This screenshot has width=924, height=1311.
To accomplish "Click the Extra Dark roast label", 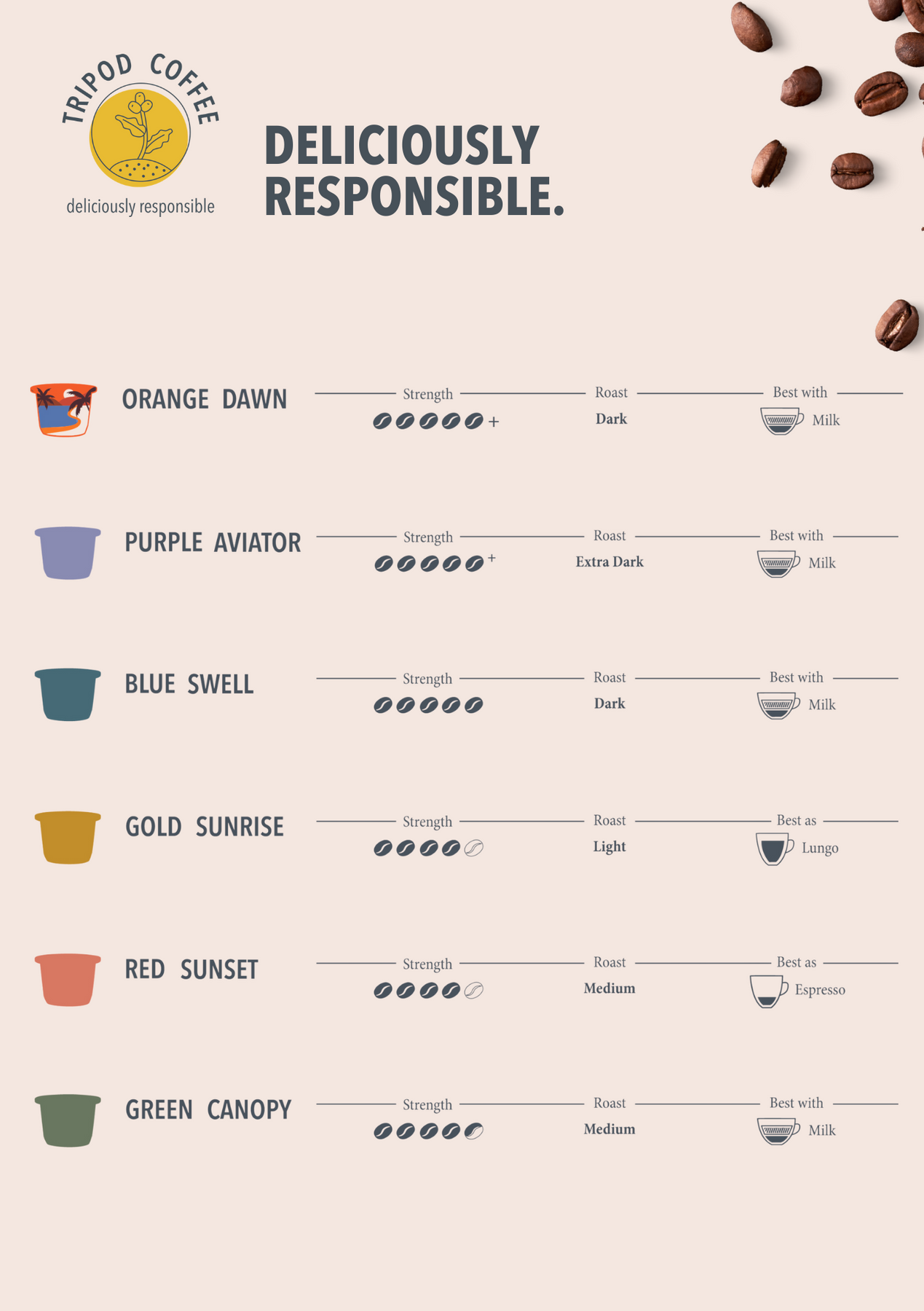I will click(x=609, y=562).
